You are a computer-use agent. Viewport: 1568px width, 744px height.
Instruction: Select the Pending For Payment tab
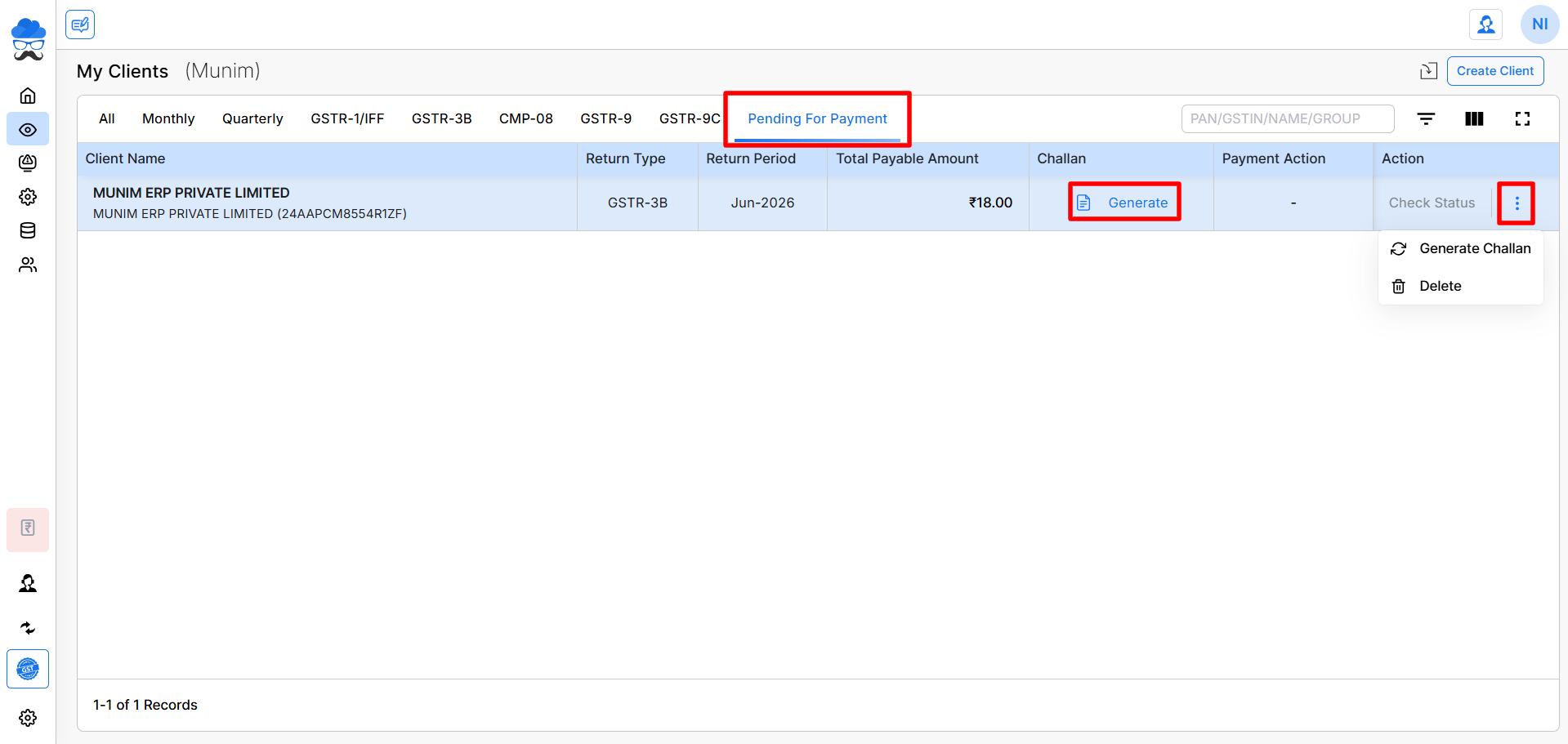tap(817, 118)
